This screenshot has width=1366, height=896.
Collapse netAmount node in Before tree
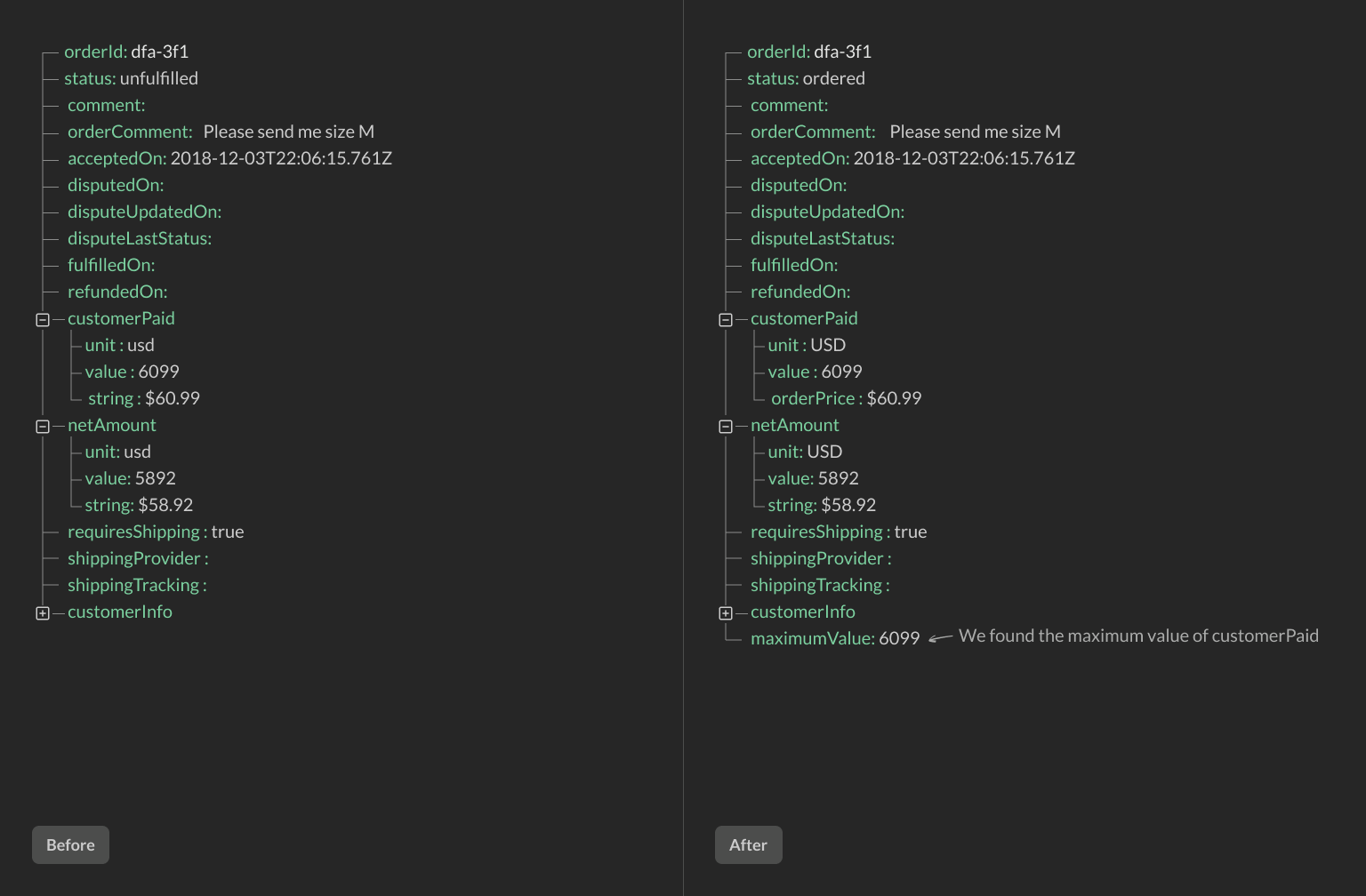(x=43, y=427)
